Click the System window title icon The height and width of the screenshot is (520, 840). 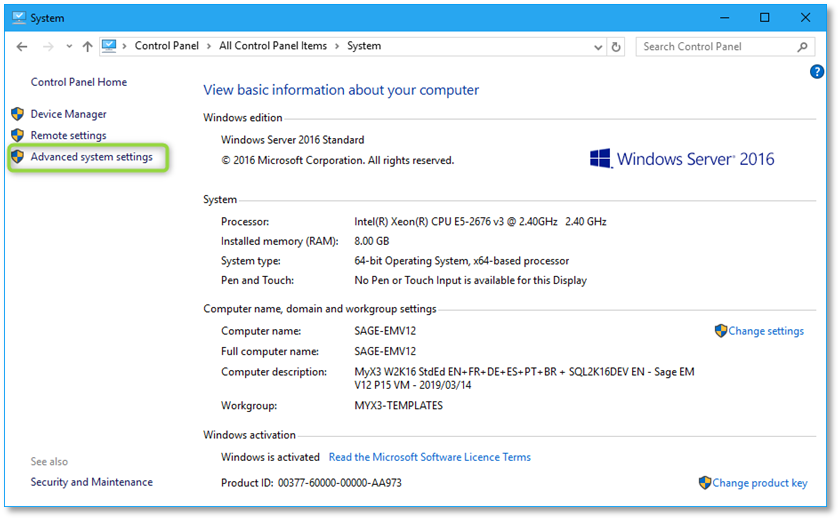pyautogui.click(x=19, y=18)
